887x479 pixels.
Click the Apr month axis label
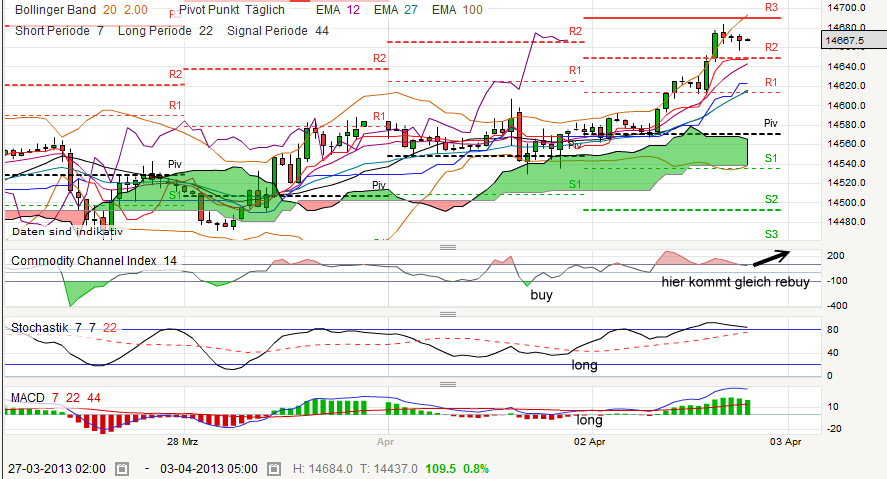[385, 441]
